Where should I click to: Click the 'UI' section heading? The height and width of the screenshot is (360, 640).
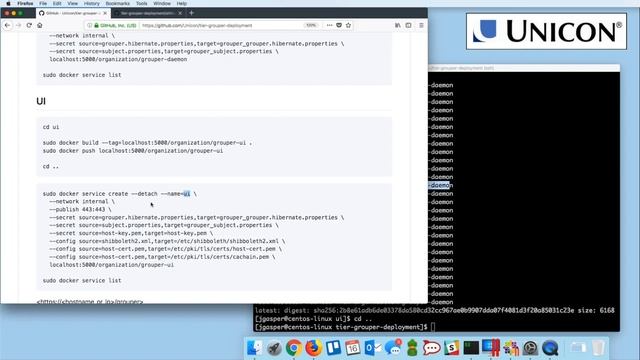tap(41, 101)
